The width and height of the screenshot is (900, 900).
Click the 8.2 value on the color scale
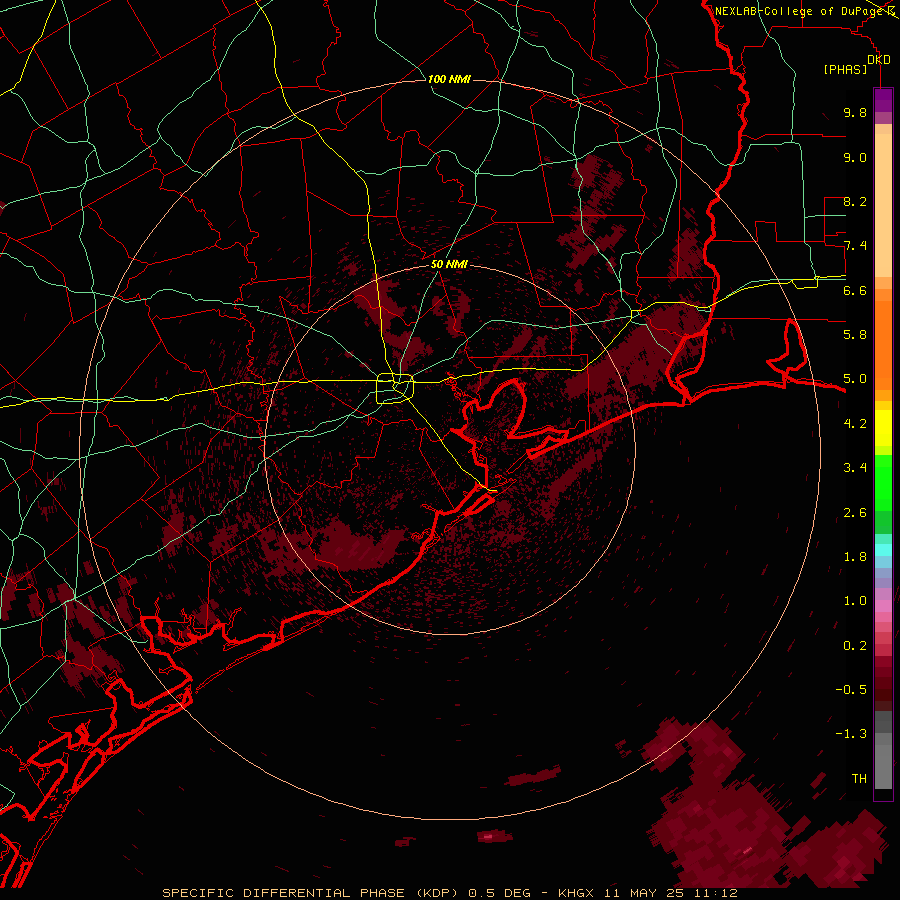click(855, 201)
